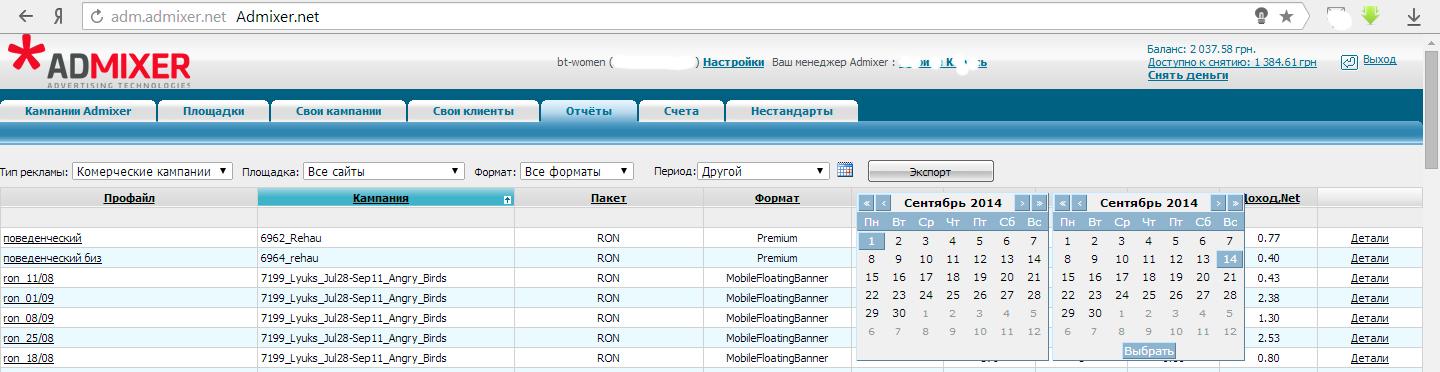Click the page-protect lightbulb icon in the address bar

tap(1262, 16)
